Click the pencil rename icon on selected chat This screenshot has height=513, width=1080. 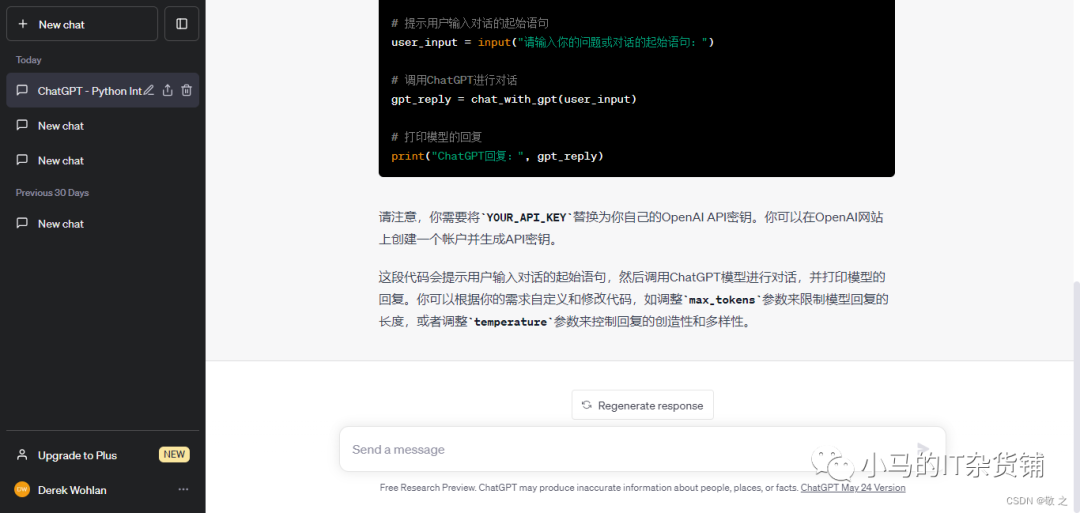pos(149,91)
